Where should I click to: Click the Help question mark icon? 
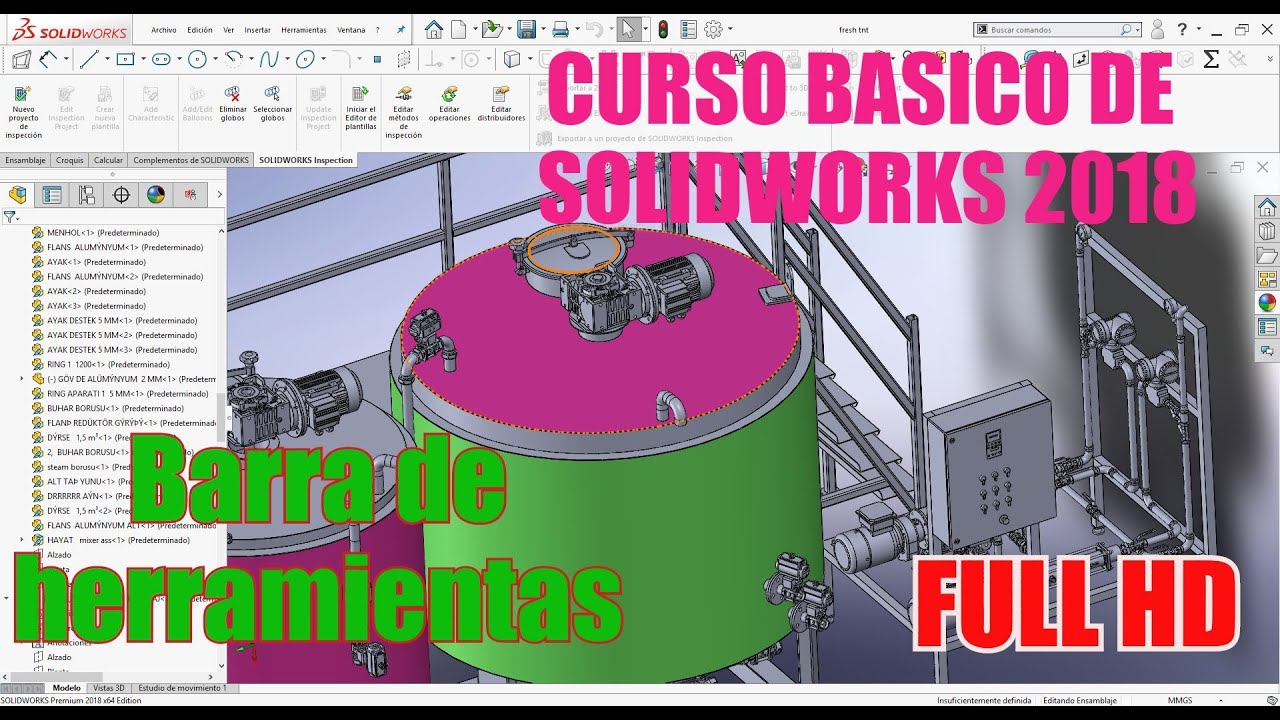coord(1182,29)
